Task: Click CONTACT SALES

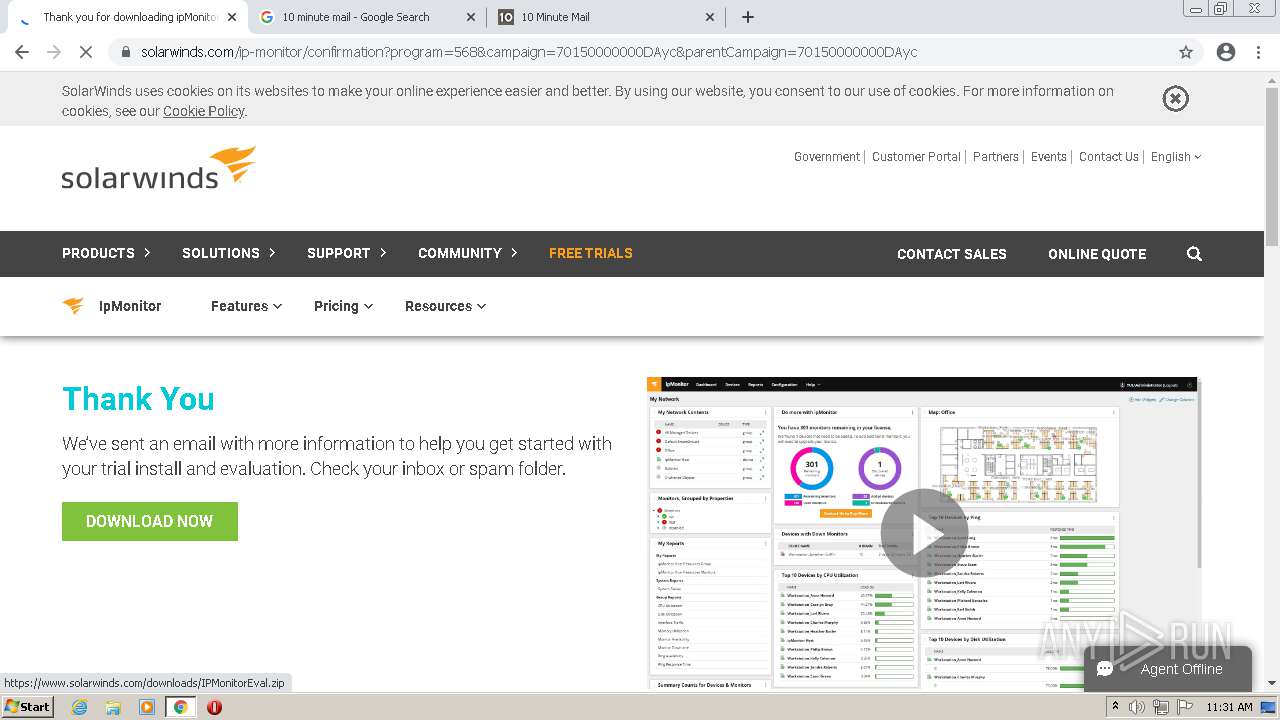Action: (952, 254)
